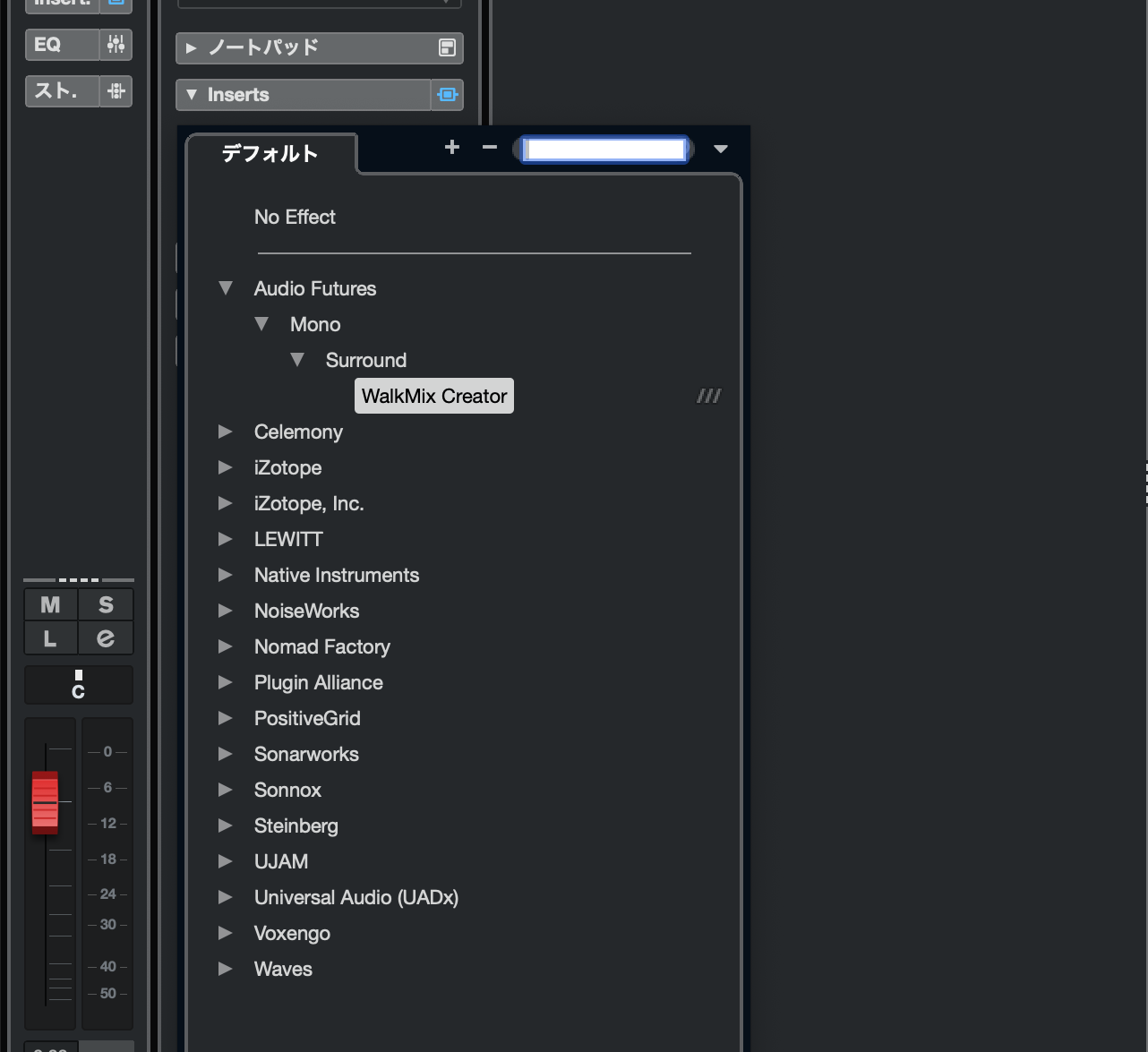
Task: Click the notepad panel window icon
Action: [447, 48]
